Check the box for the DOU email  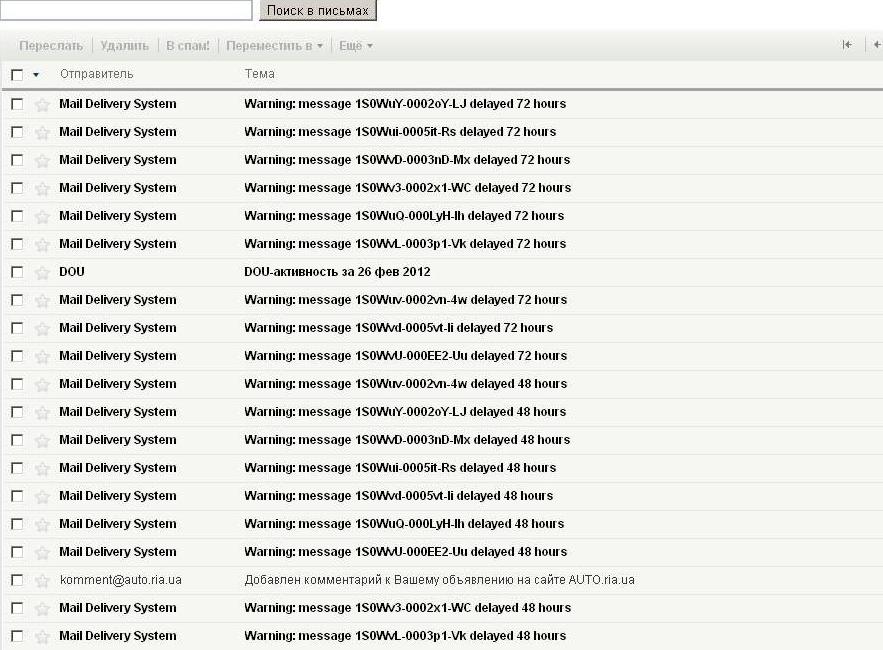coord(17,272)
